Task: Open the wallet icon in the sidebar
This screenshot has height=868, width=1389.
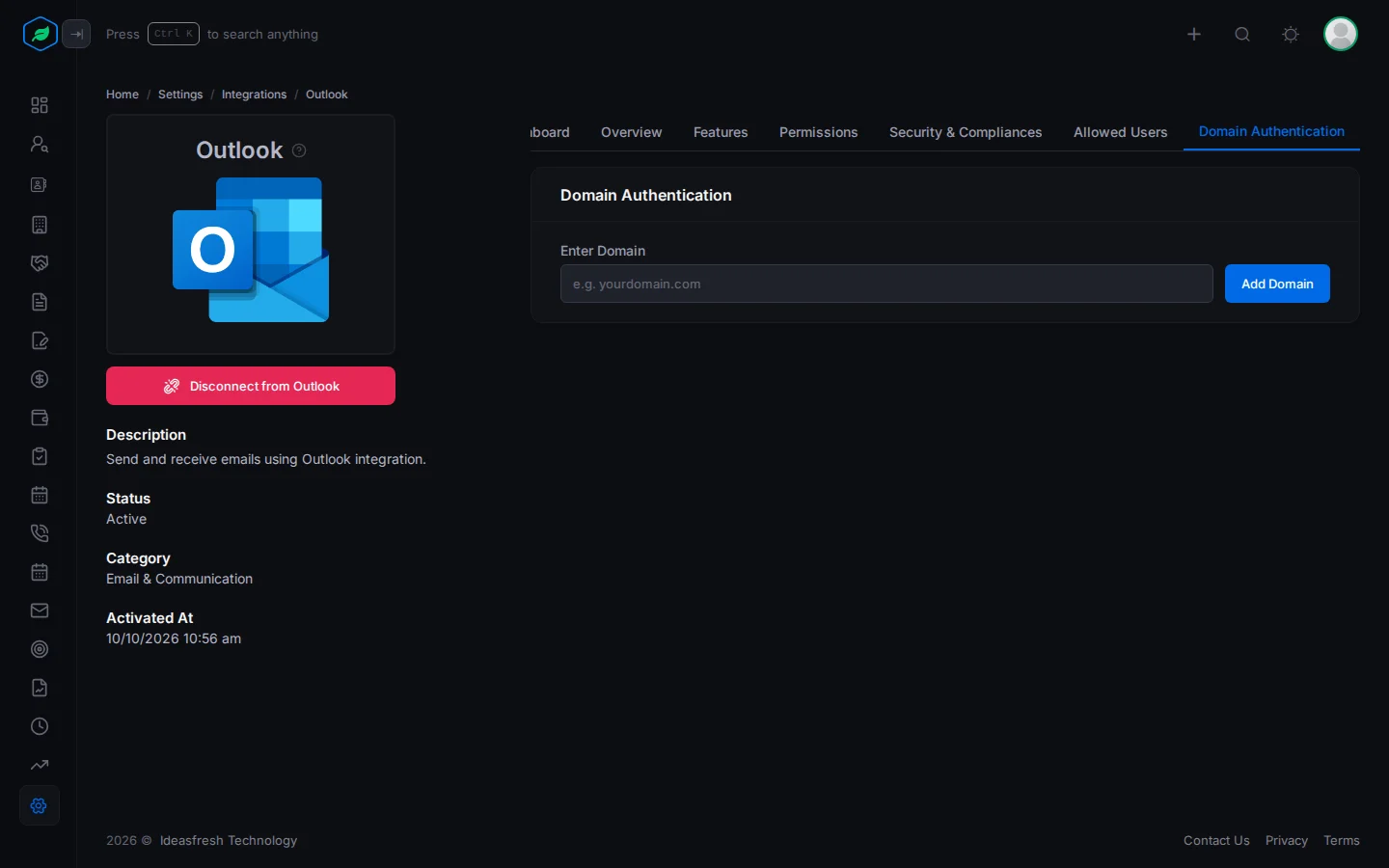Action: click(40, 418)
